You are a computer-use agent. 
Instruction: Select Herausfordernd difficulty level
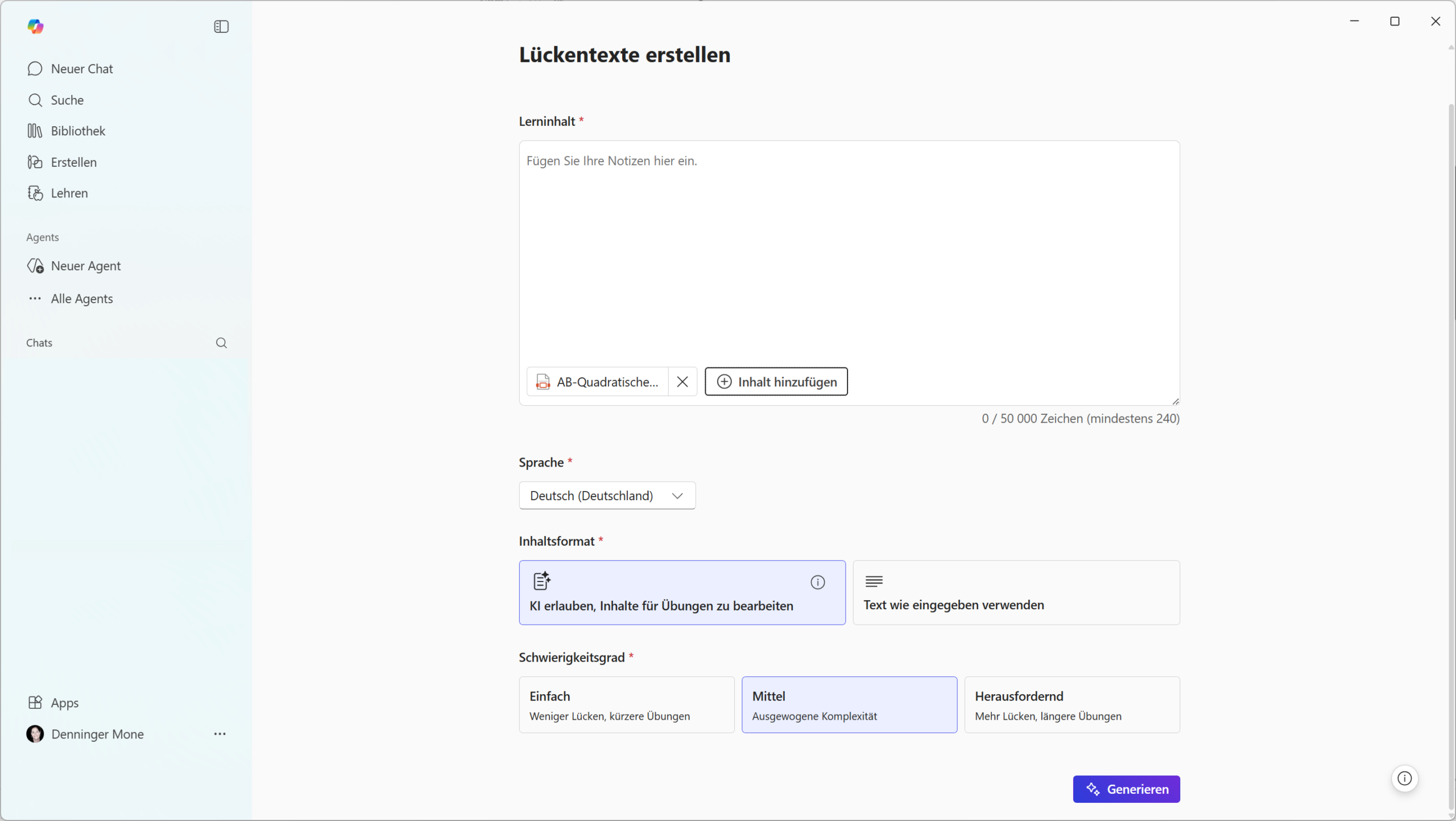click(1072, 704)
